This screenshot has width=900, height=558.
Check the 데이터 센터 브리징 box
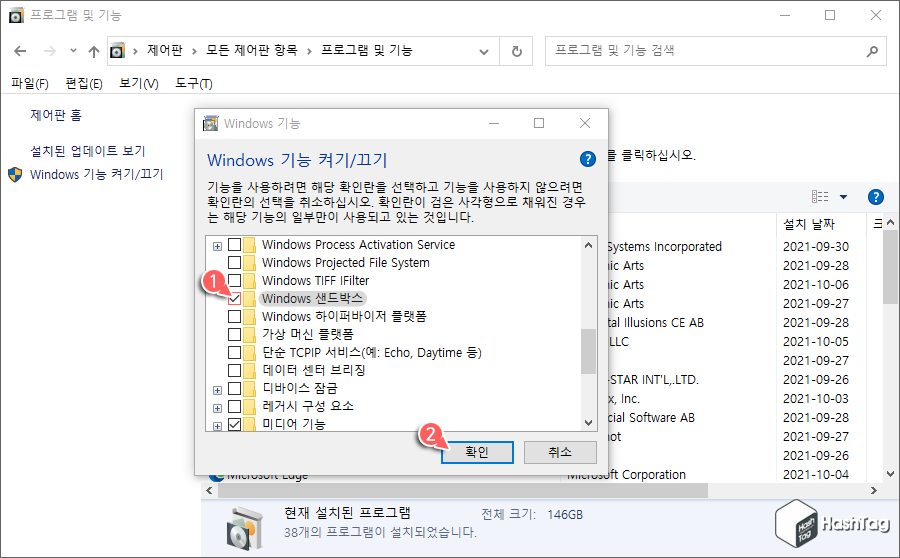point(234,370)
